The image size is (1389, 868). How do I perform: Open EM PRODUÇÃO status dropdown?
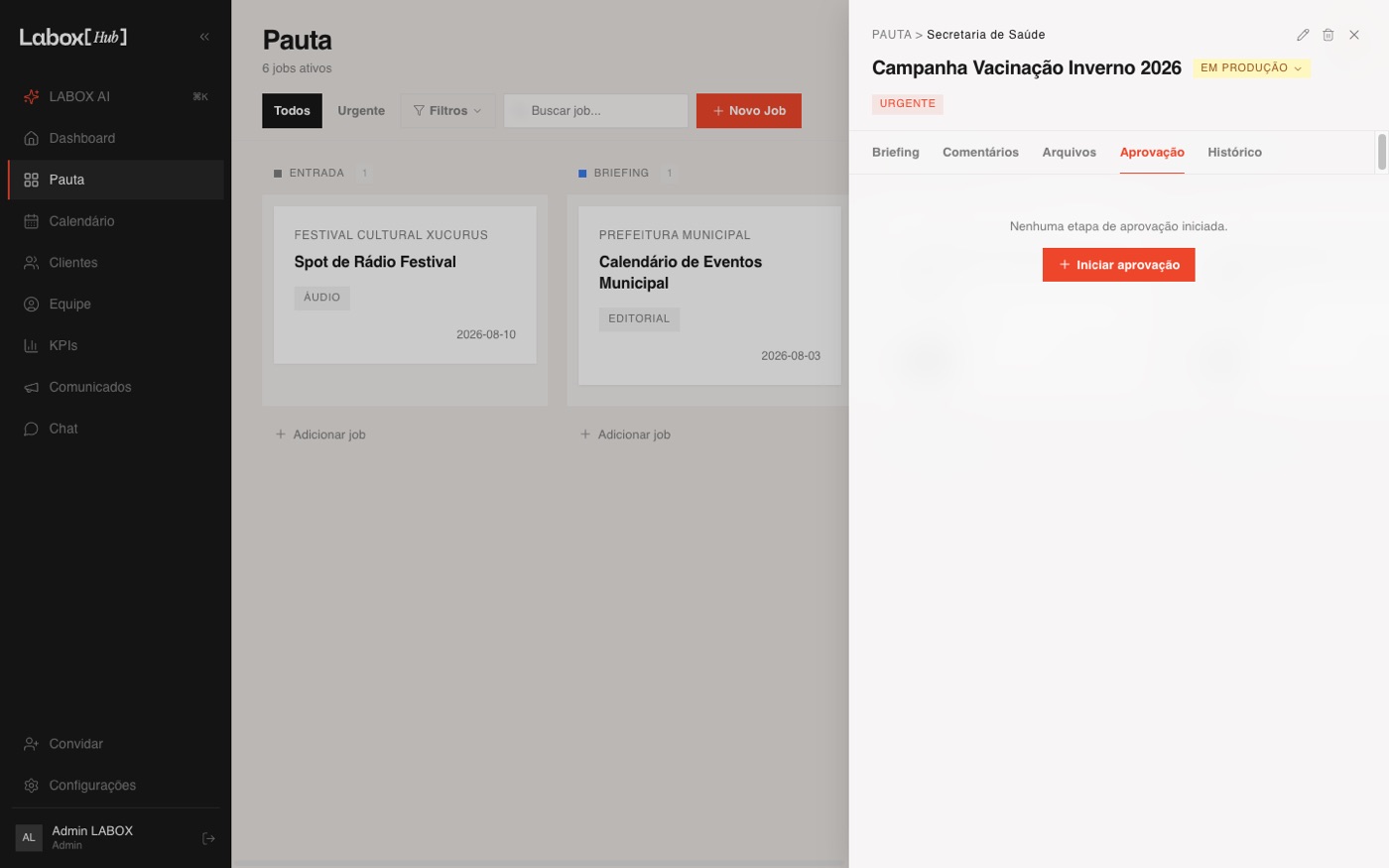click(1251, 67)
